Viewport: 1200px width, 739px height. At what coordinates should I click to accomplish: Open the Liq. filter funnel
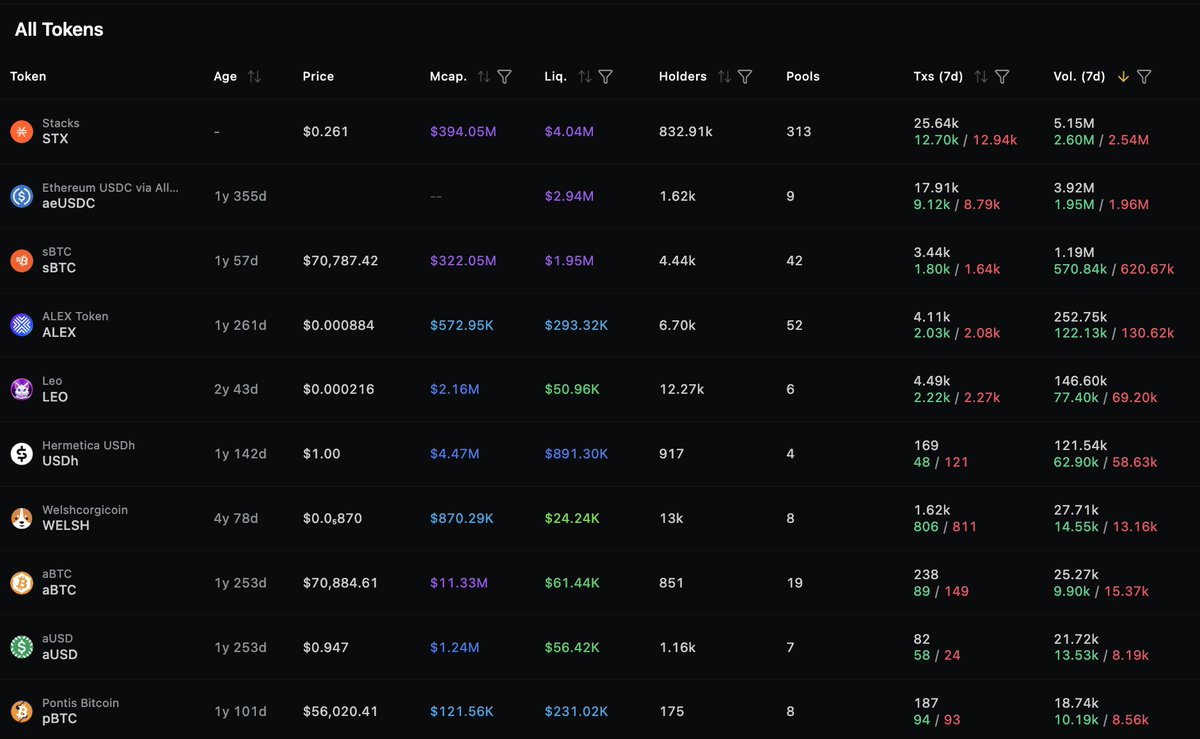(x=605, y=76)
